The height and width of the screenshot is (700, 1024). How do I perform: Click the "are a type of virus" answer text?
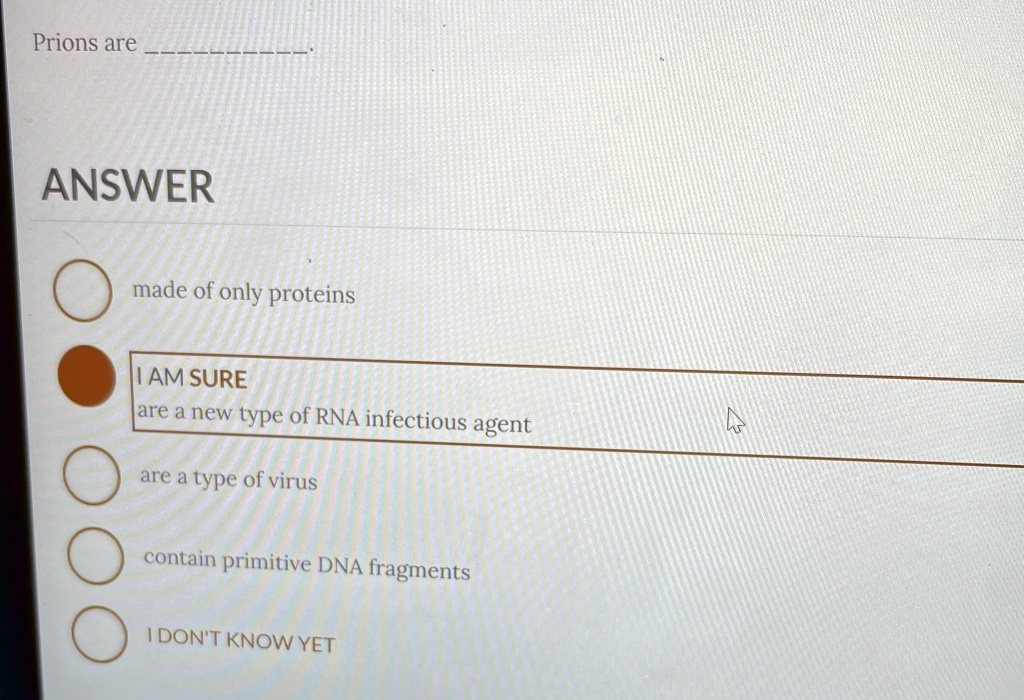[229, 479]
